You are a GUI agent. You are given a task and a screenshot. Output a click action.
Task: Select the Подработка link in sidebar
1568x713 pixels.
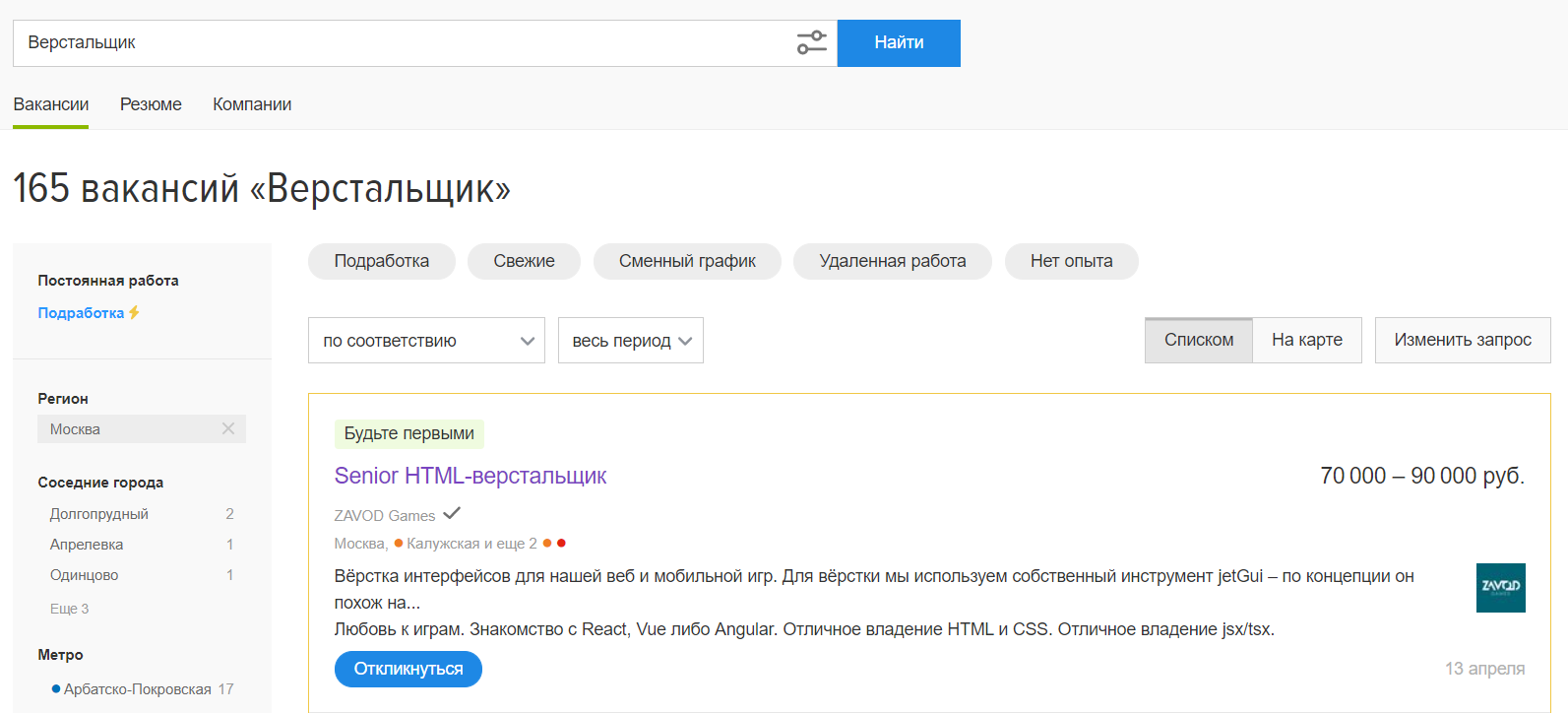[81, 312]
